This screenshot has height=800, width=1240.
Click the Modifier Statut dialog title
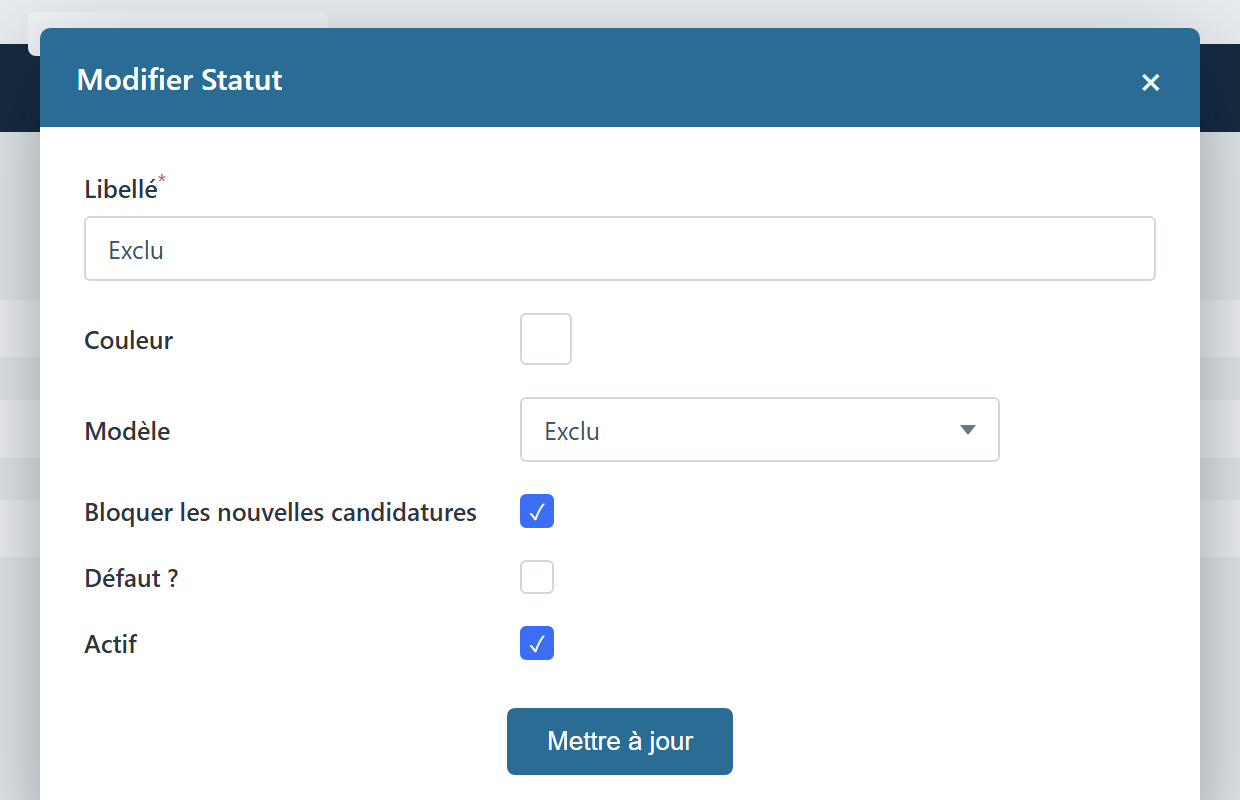tap(180, 80)
